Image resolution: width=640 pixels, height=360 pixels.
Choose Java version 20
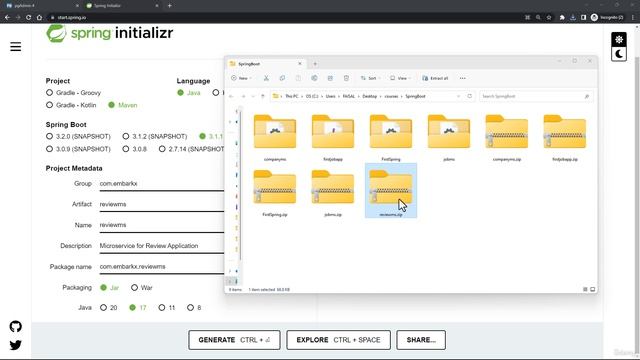[x=109, y=308]
